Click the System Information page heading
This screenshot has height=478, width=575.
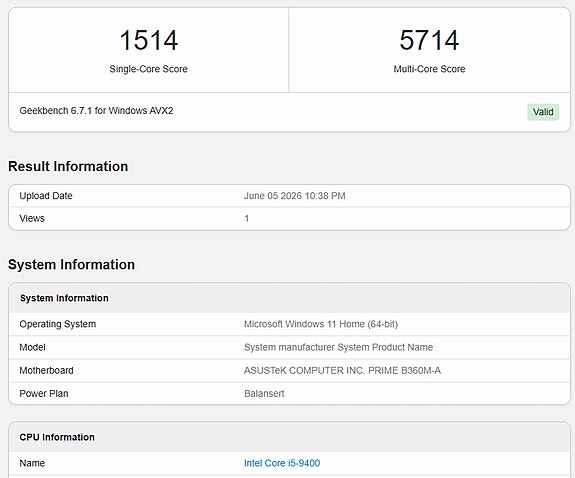(x=72, y=265)
